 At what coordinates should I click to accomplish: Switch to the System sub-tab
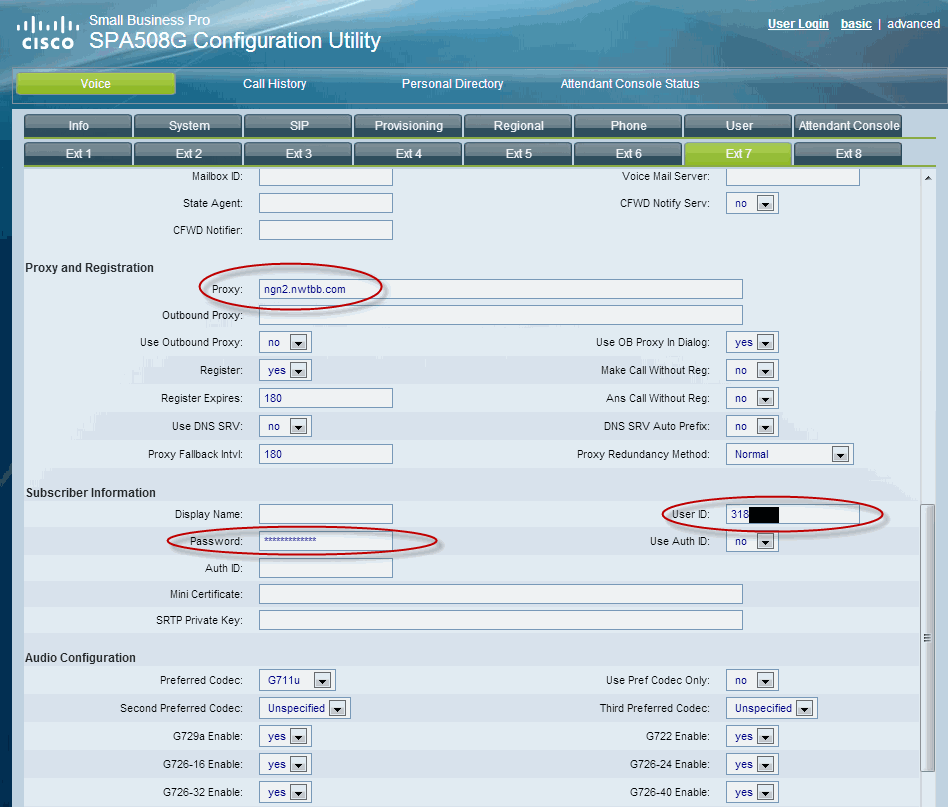click(x=189, y=126)
